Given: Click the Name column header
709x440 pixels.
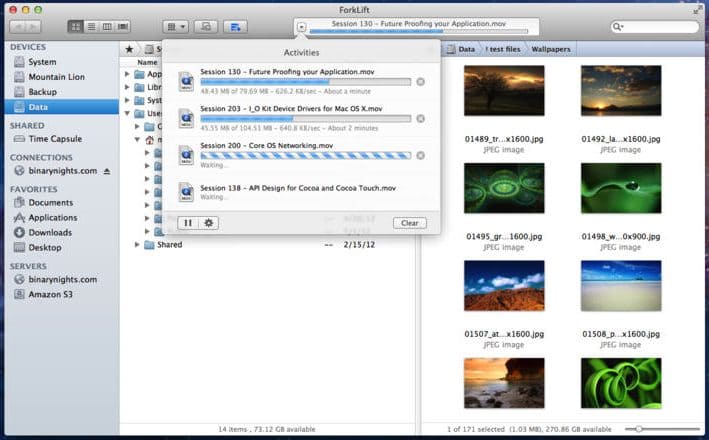Looking at the screenshot, I should pos(147,62).
